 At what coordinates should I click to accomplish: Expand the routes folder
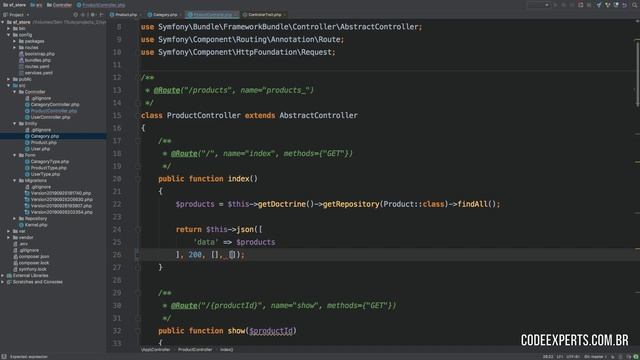[x=15, y=47]
